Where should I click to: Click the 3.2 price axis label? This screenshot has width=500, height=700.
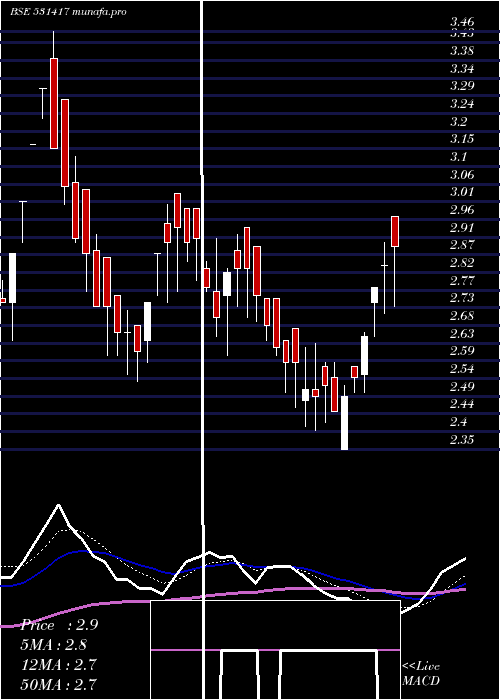(458, 121)
